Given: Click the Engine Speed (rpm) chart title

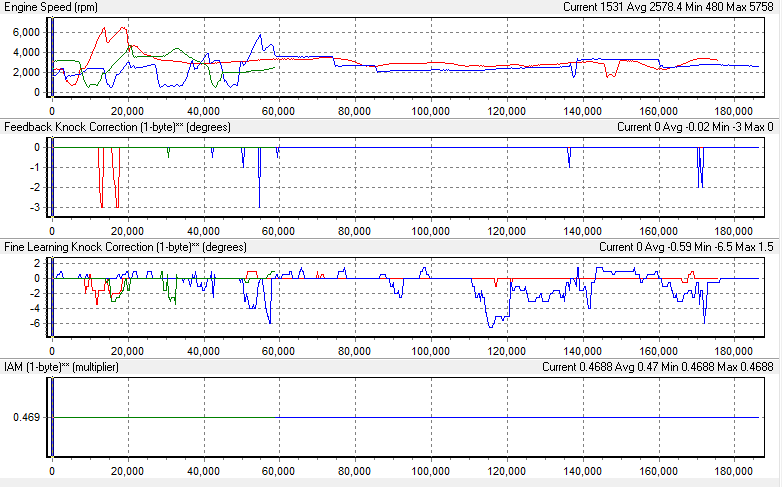Looking at the screenshot, I should point(50,7).
